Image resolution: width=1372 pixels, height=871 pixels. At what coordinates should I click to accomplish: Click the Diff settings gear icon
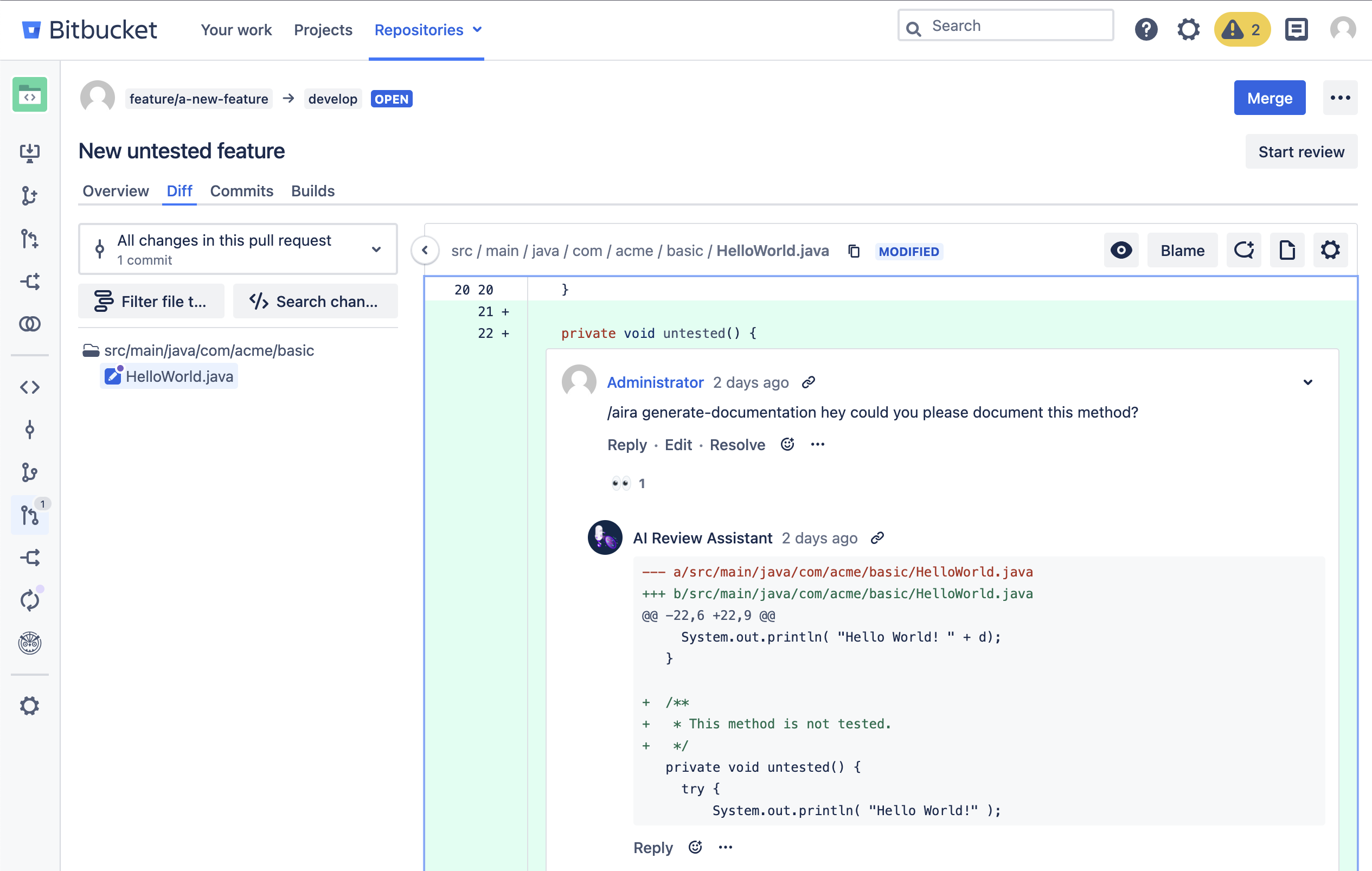tap(1331, 250)
